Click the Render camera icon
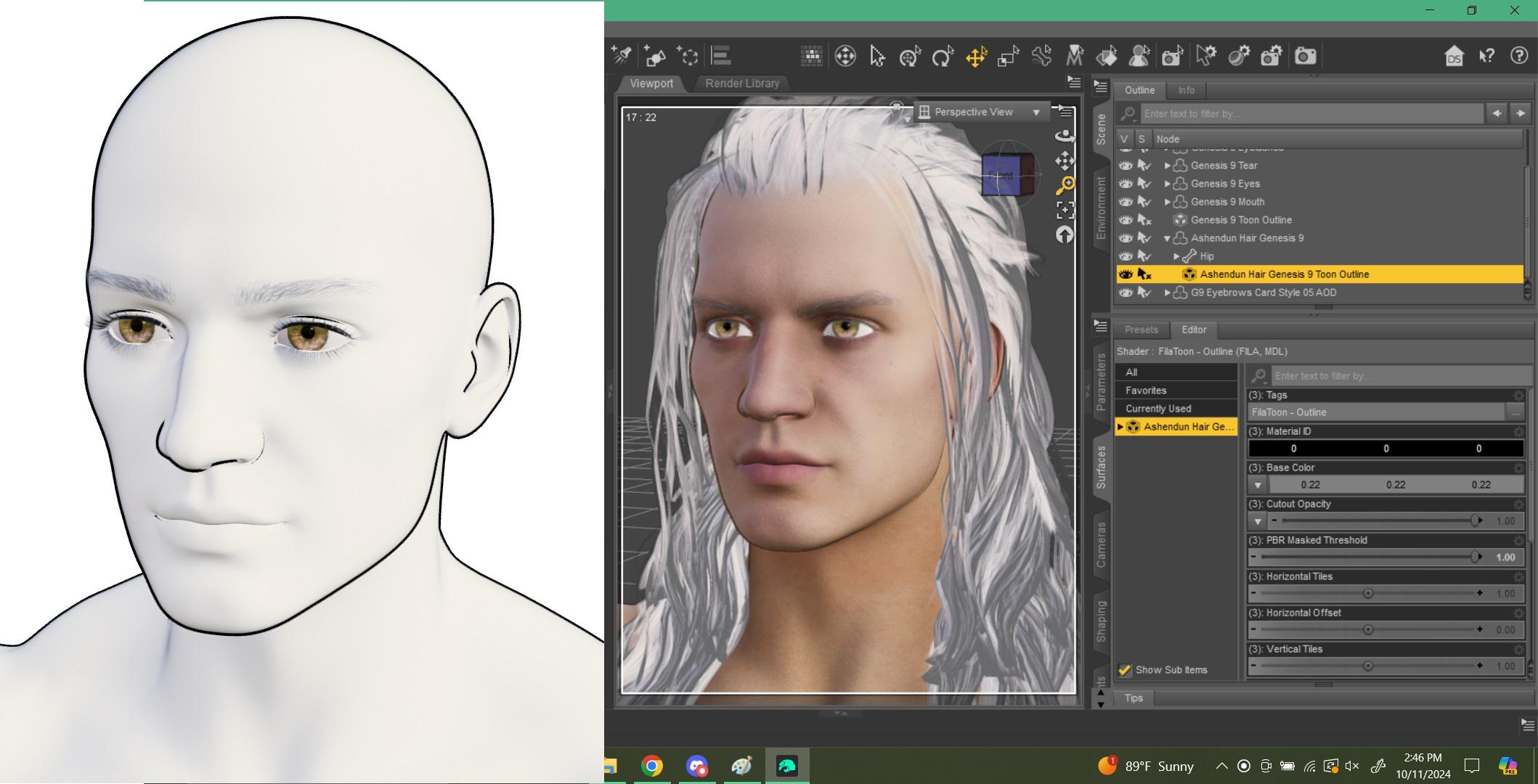The image size is (1538, 784). click(x=1305, y=56)
